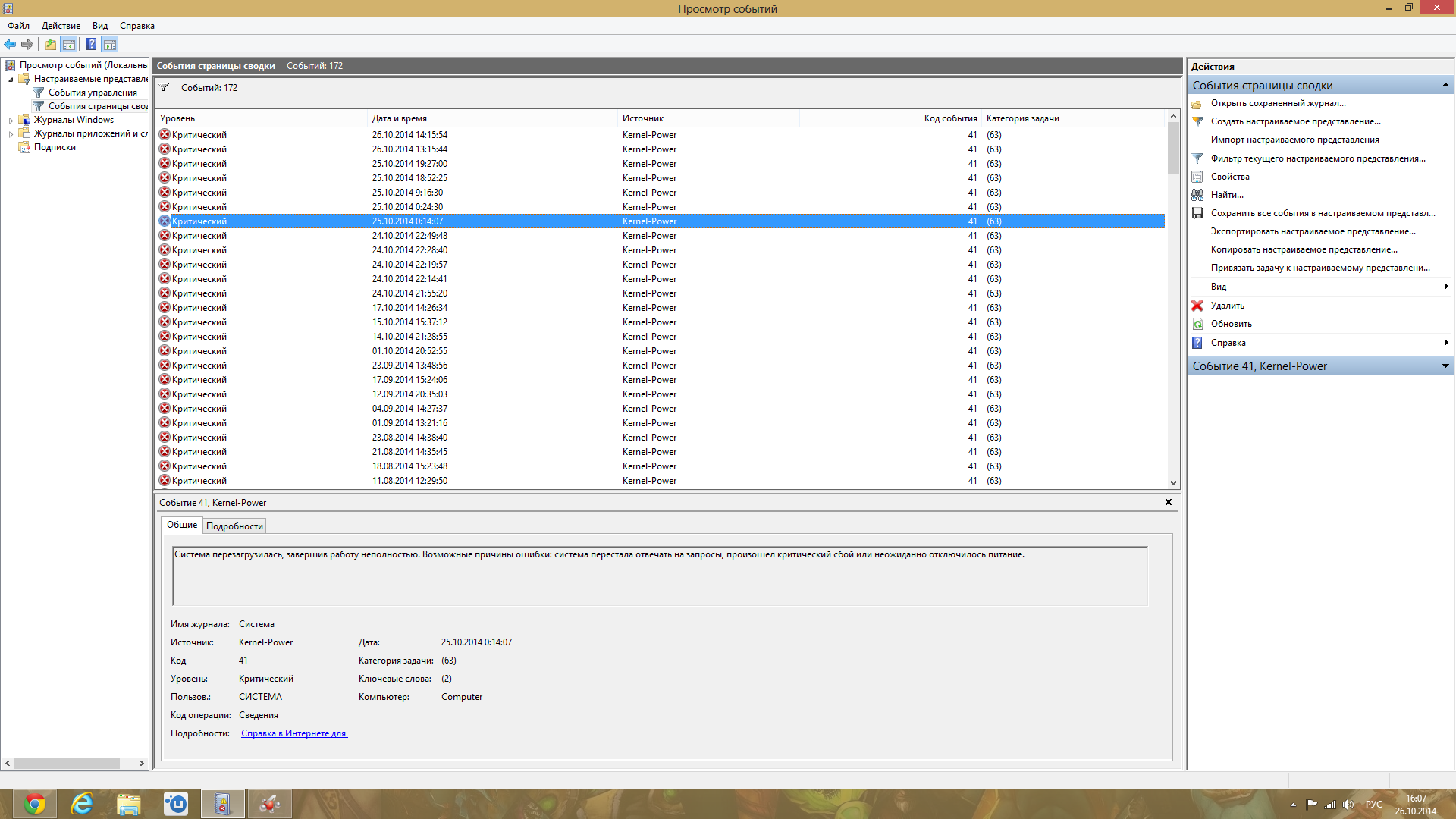Open the Действие menu

pyautogui.click(x=61, y=26)
